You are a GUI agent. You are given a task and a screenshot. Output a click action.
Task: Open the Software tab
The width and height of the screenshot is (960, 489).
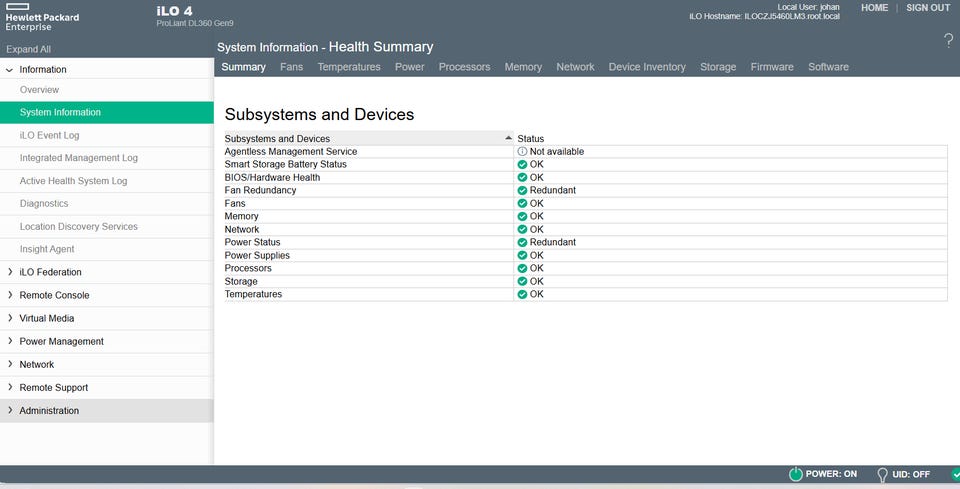tap(828, 67)
